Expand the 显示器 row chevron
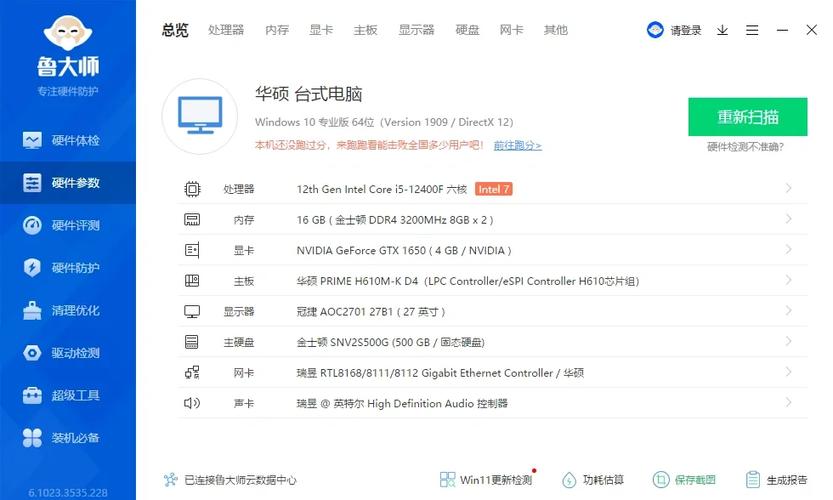The height and width of the screenshot is (500, 833). [788, 310]
